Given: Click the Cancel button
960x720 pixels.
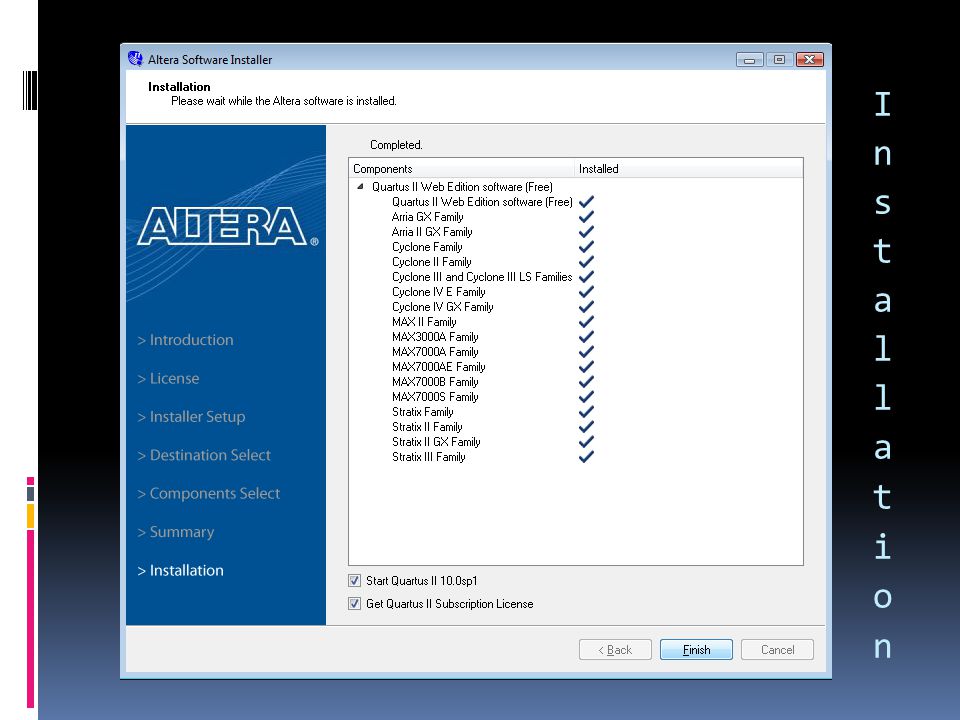Looking at the screenshot, I should point(777,650).
